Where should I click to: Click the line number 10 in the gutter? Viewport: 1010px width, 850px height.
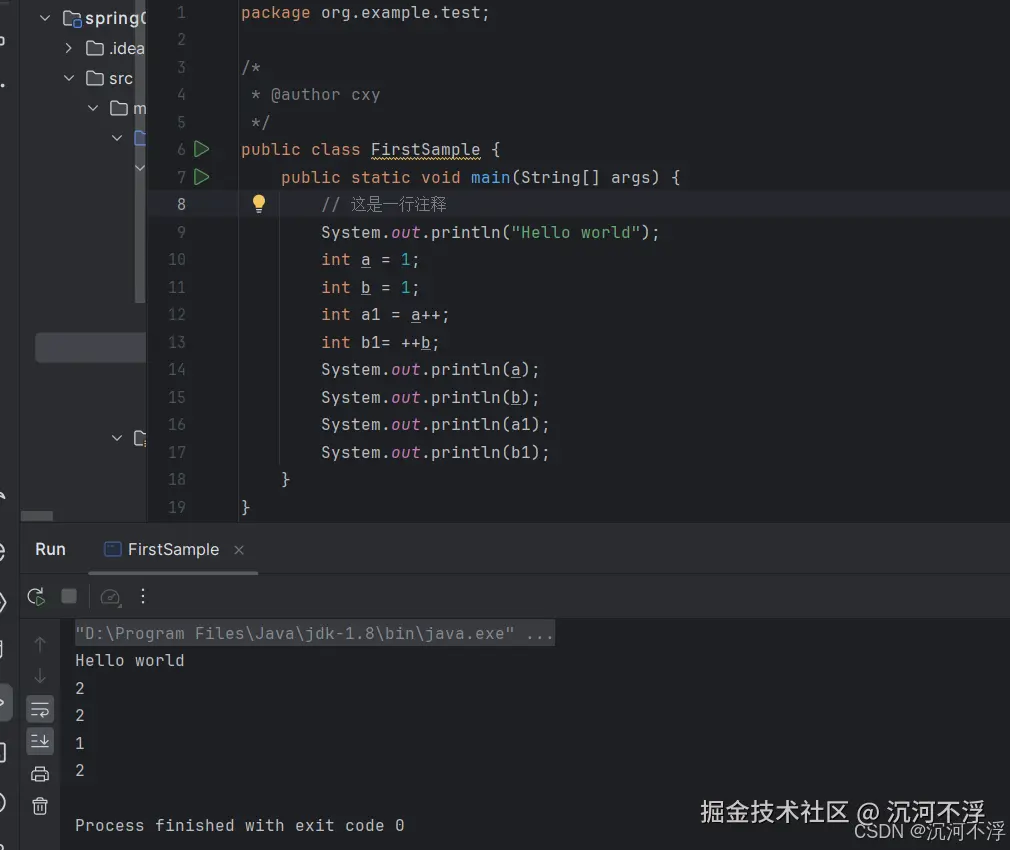pos(177,260)
